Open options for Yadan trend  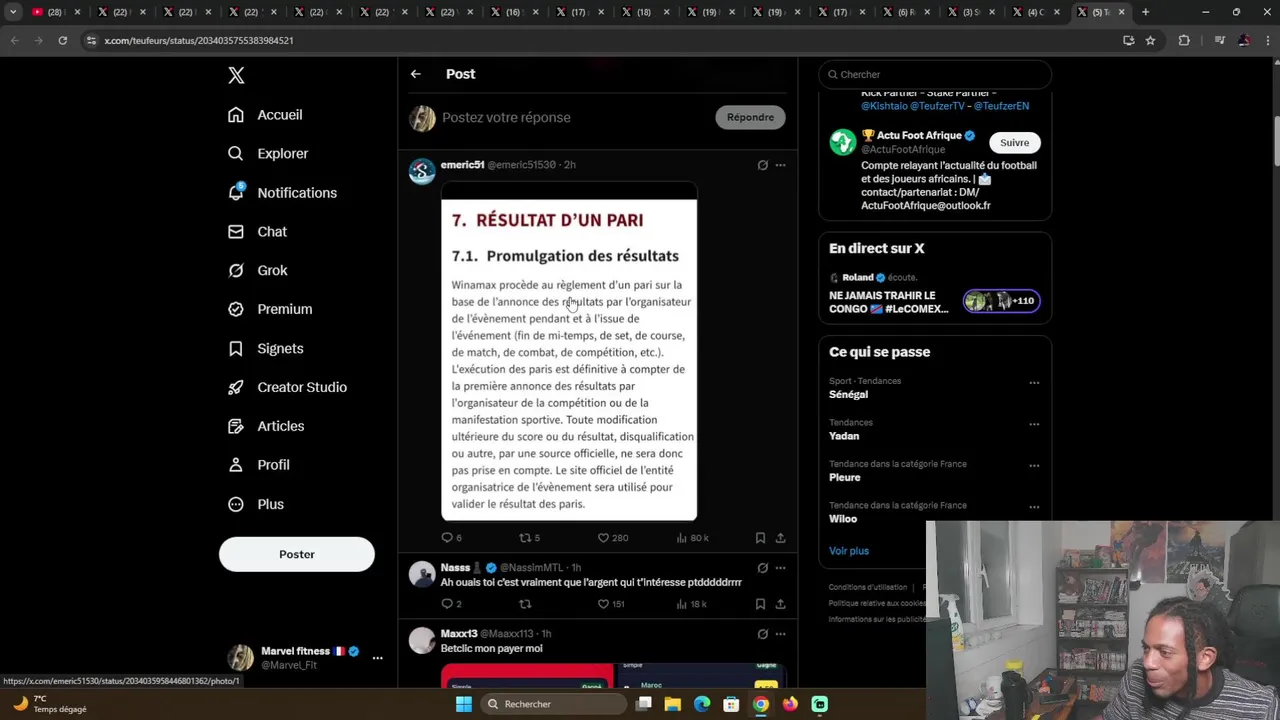[x=1034, y=424]
